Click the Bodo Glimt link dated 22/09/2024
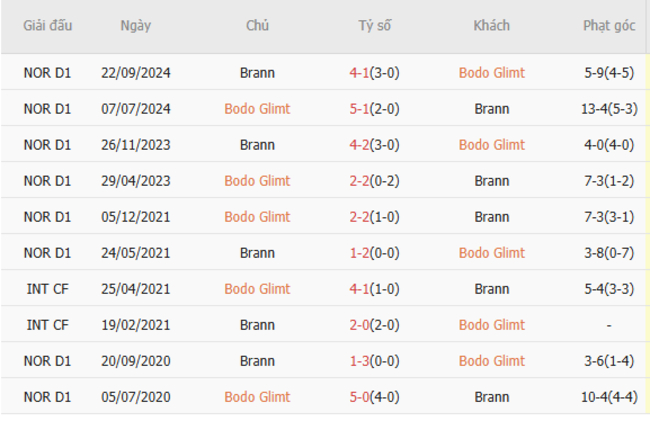This screenshot has width=650, height=421. [x=491, y=73]
